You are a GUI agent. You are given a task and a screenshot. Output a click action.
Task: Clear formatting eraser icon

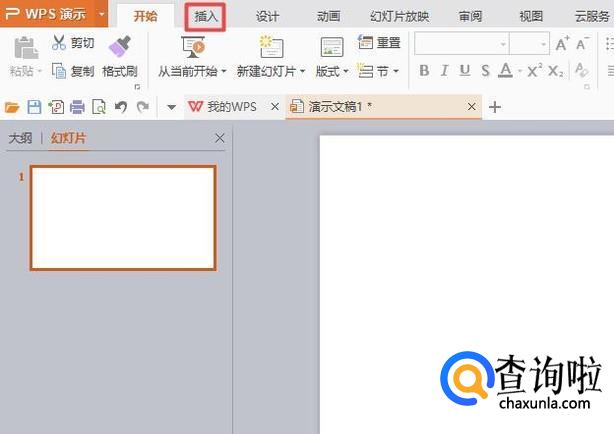click(581, 71)
